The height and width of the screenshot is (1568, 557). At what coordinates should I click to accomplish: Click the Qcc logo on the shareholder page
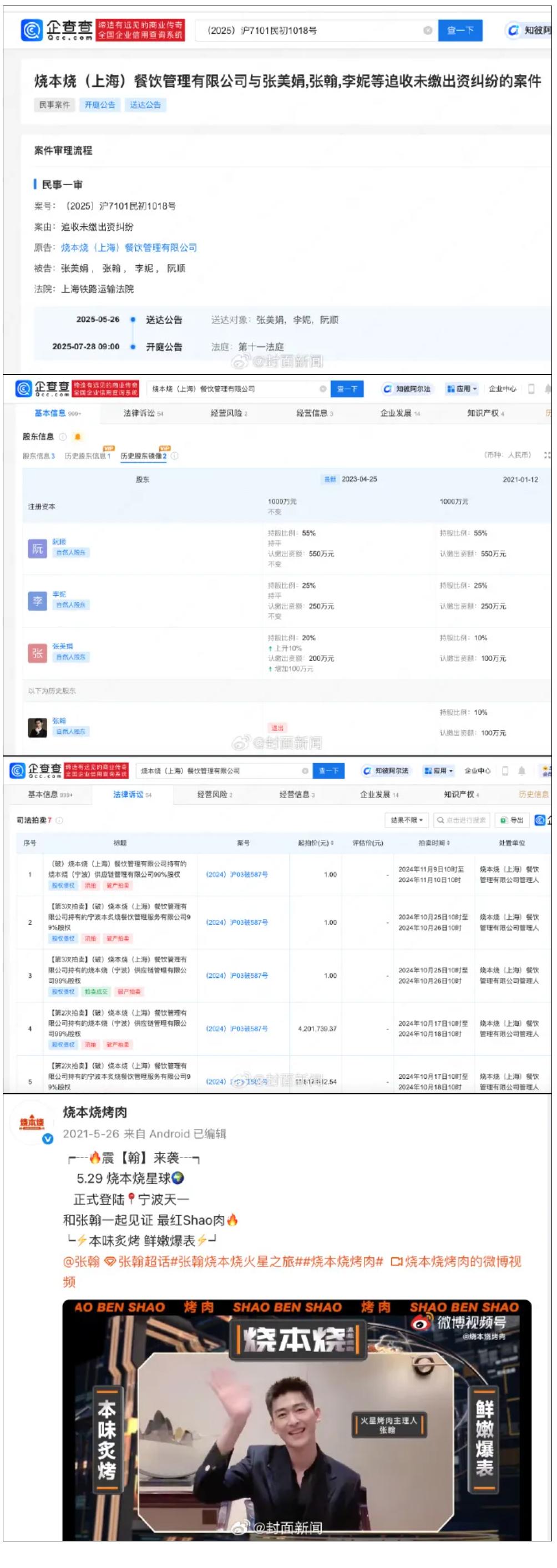[x=43, y=388]
